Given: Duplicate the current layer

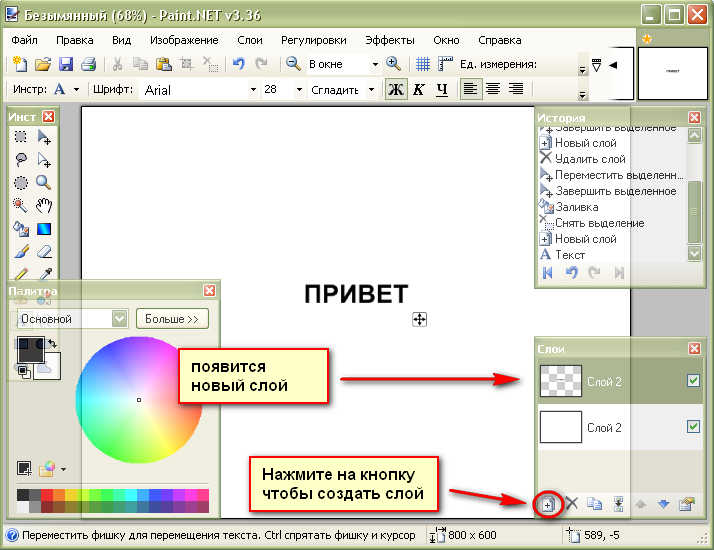Looking at the screenshot, I should point(595,504).
